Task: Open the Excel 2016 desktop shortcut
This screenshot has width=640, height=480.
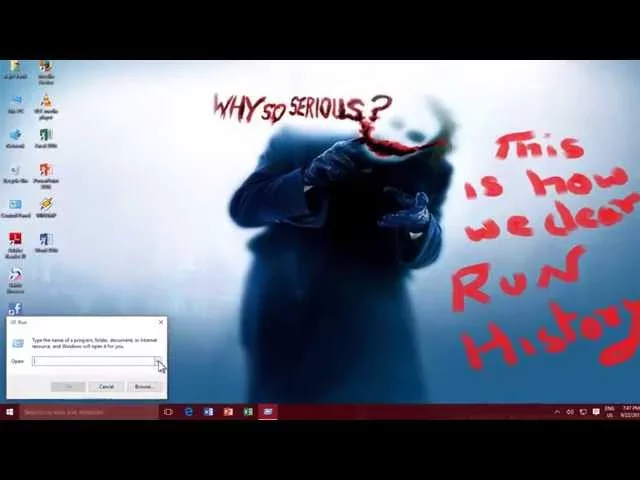Action: (46, 139)
